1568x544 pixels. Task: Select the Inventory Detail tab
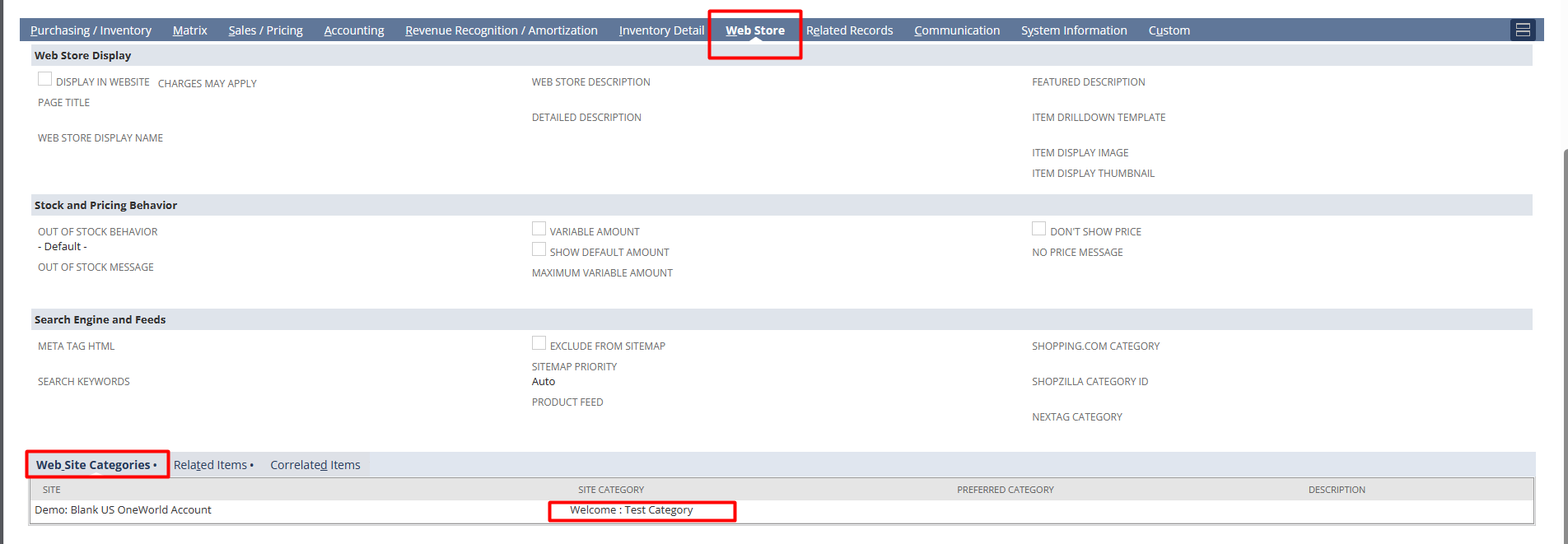pos(661,30)
